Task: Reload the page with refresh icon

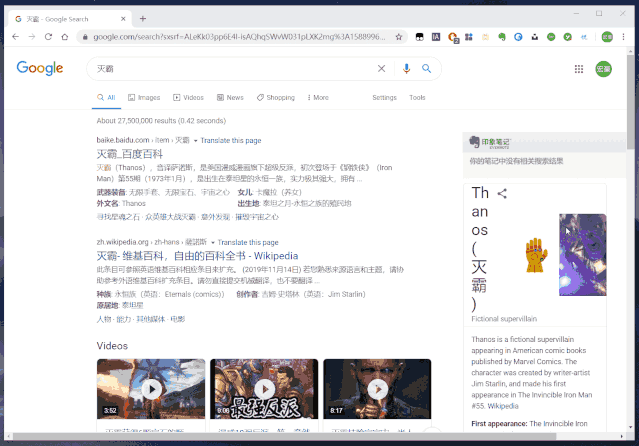Action: click(x=48, y=37)
